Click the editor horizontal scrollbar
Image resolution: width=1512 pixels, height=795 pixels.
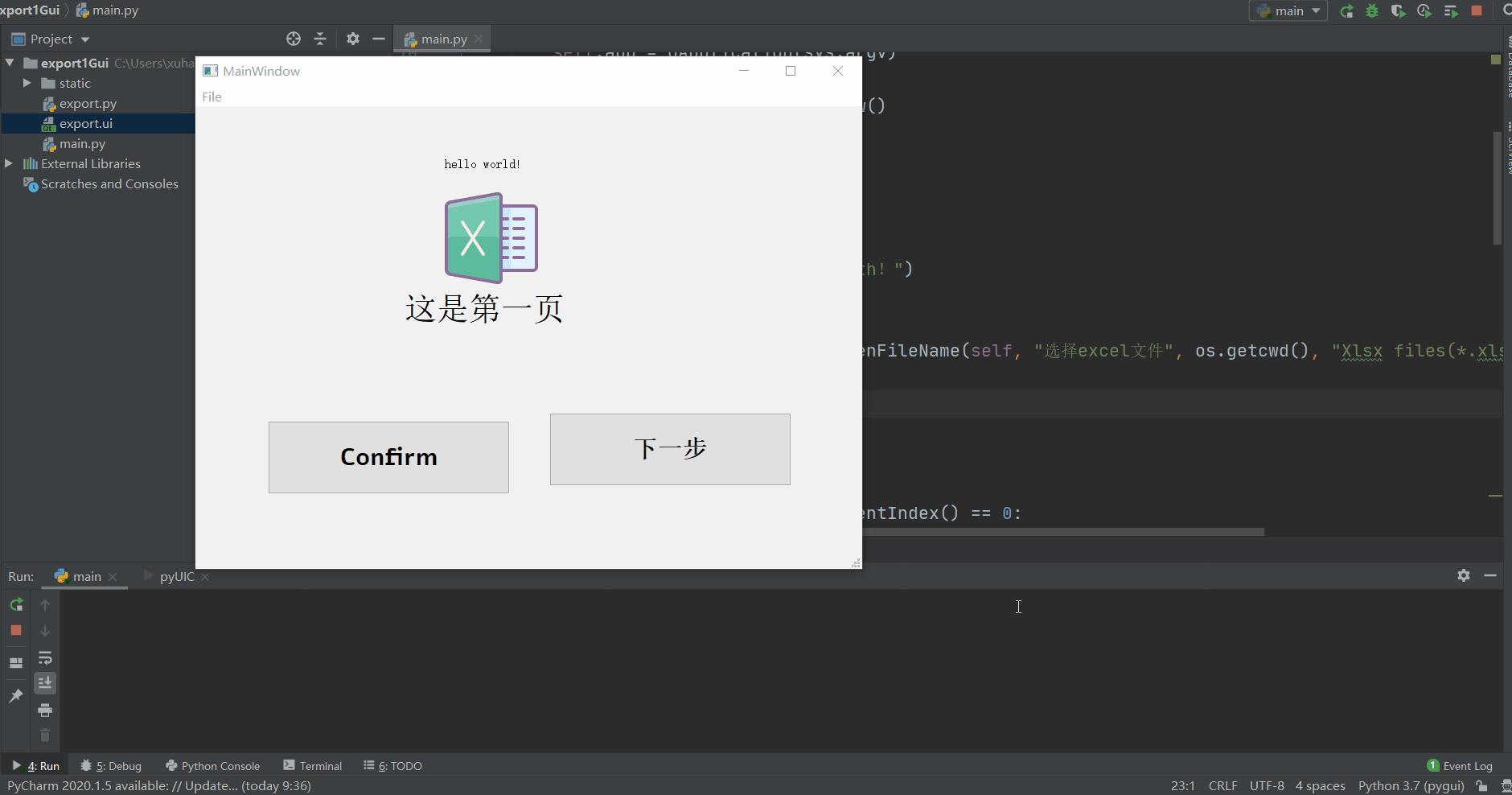[1062, 532]
